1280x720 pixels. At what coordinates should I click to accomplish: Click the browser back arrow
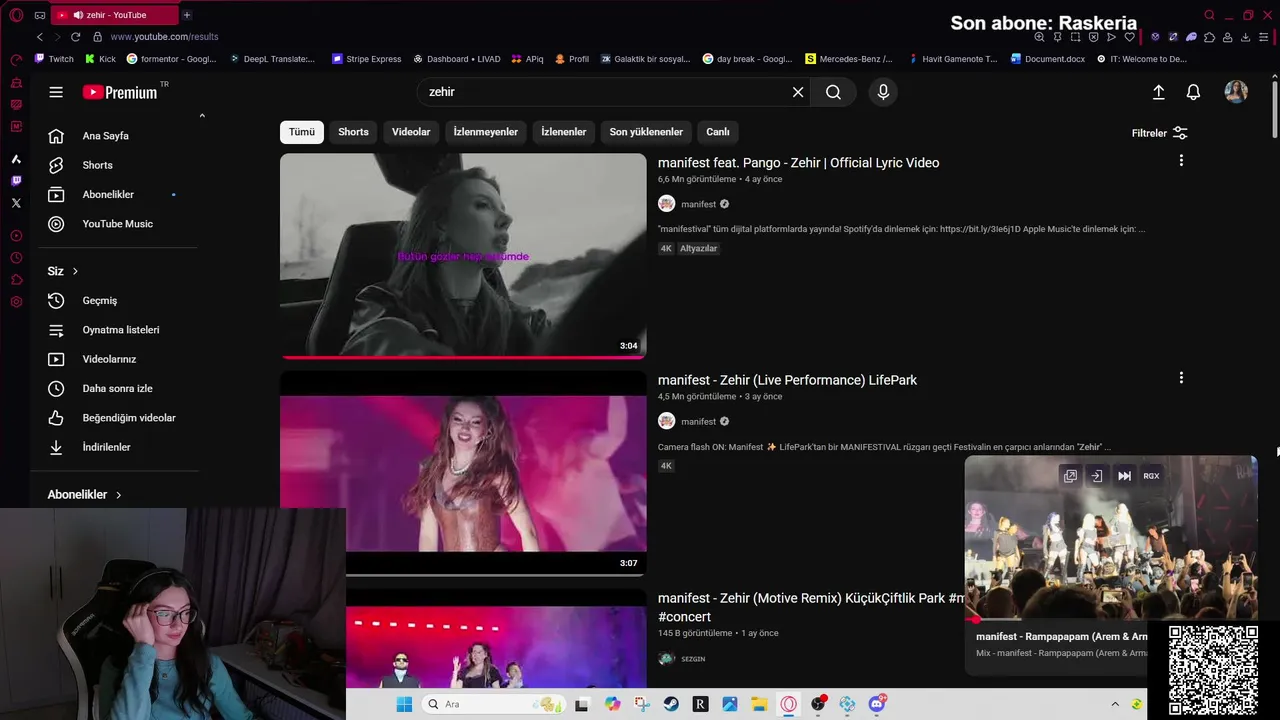point(40,37)
